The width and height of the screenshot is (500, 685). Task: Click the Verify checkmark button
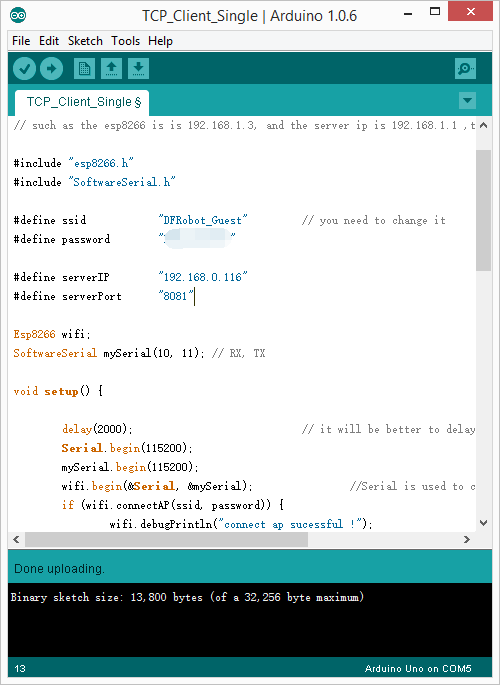24,69
